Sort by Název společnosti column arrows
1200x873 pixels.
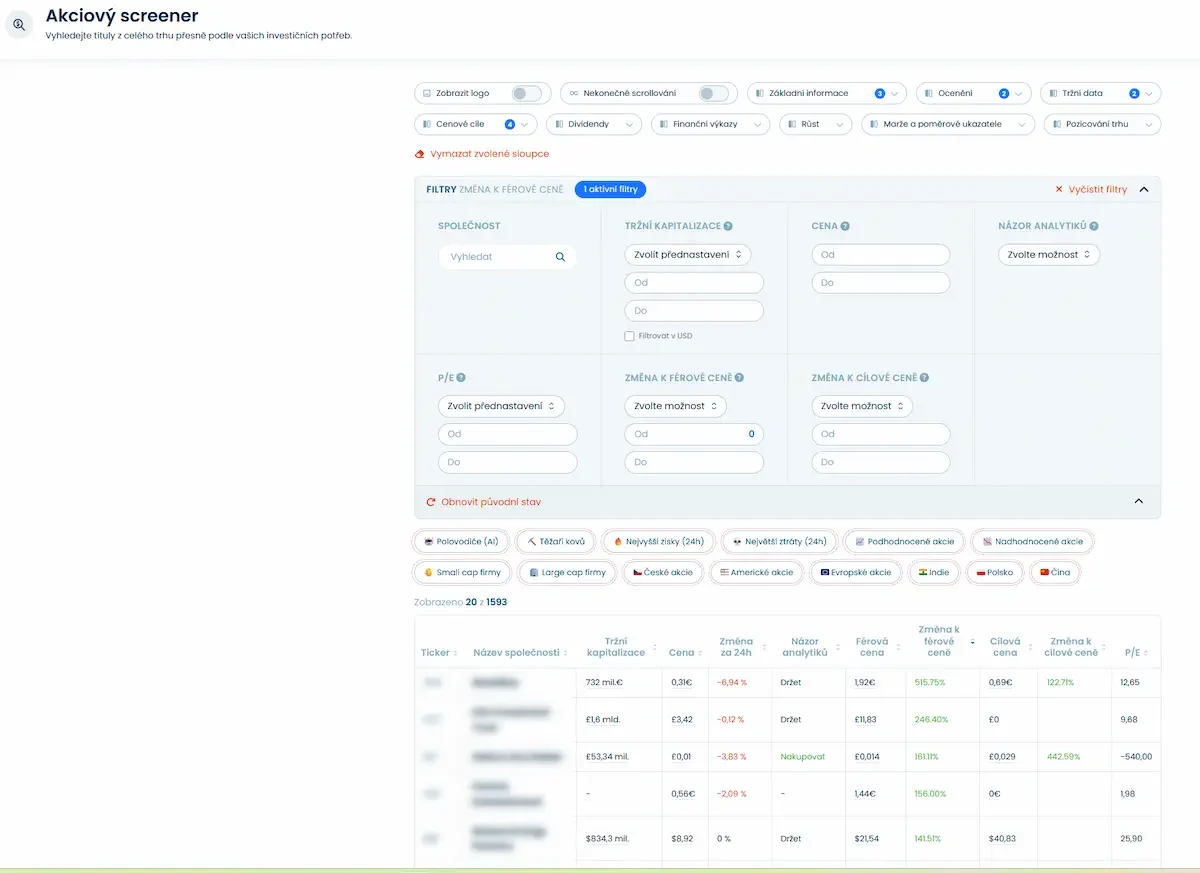565,653
